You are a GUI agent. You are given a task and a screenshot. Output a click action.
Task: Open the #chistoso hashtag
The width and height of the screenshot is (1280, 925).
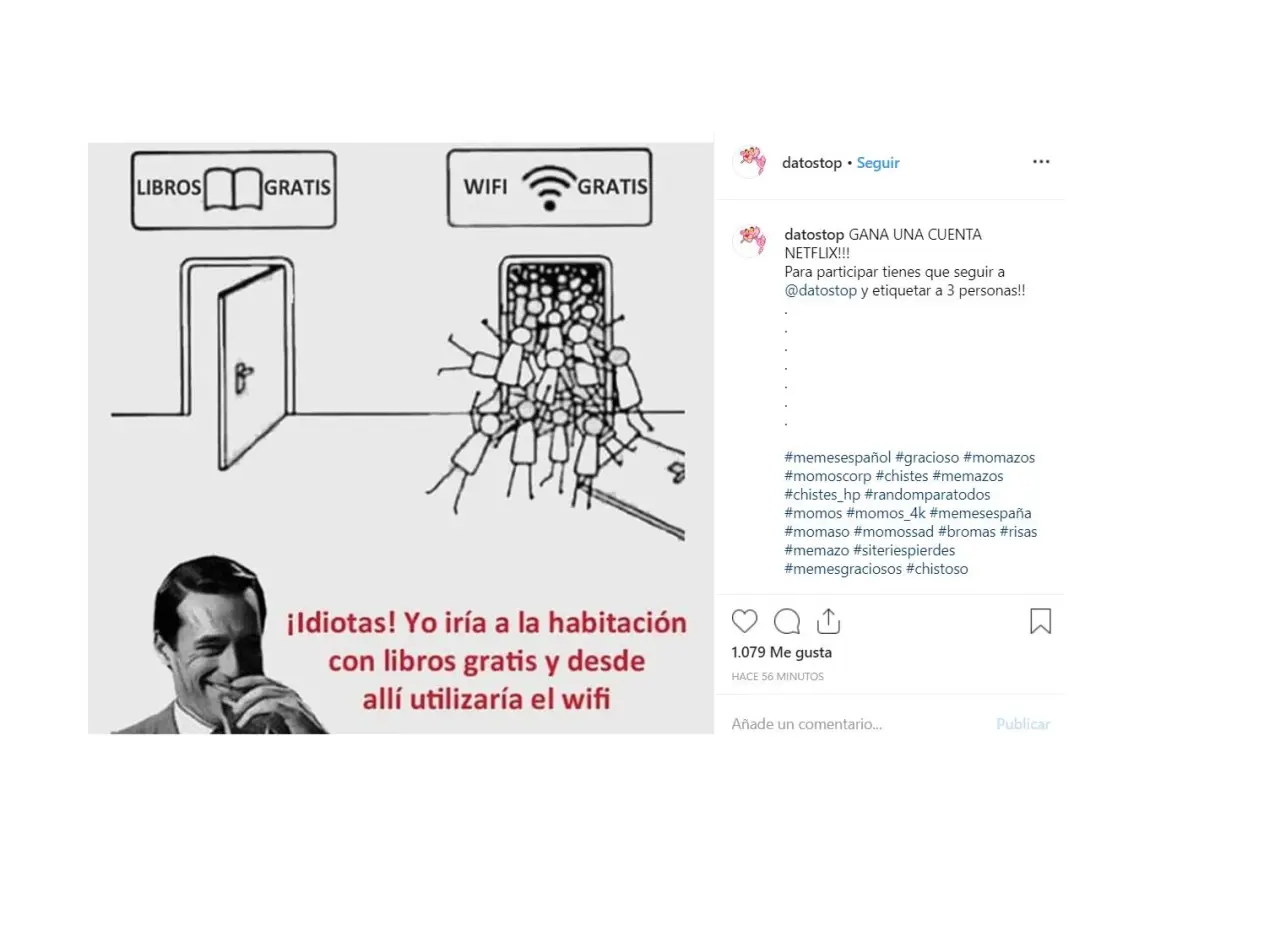tap(937, 569)
